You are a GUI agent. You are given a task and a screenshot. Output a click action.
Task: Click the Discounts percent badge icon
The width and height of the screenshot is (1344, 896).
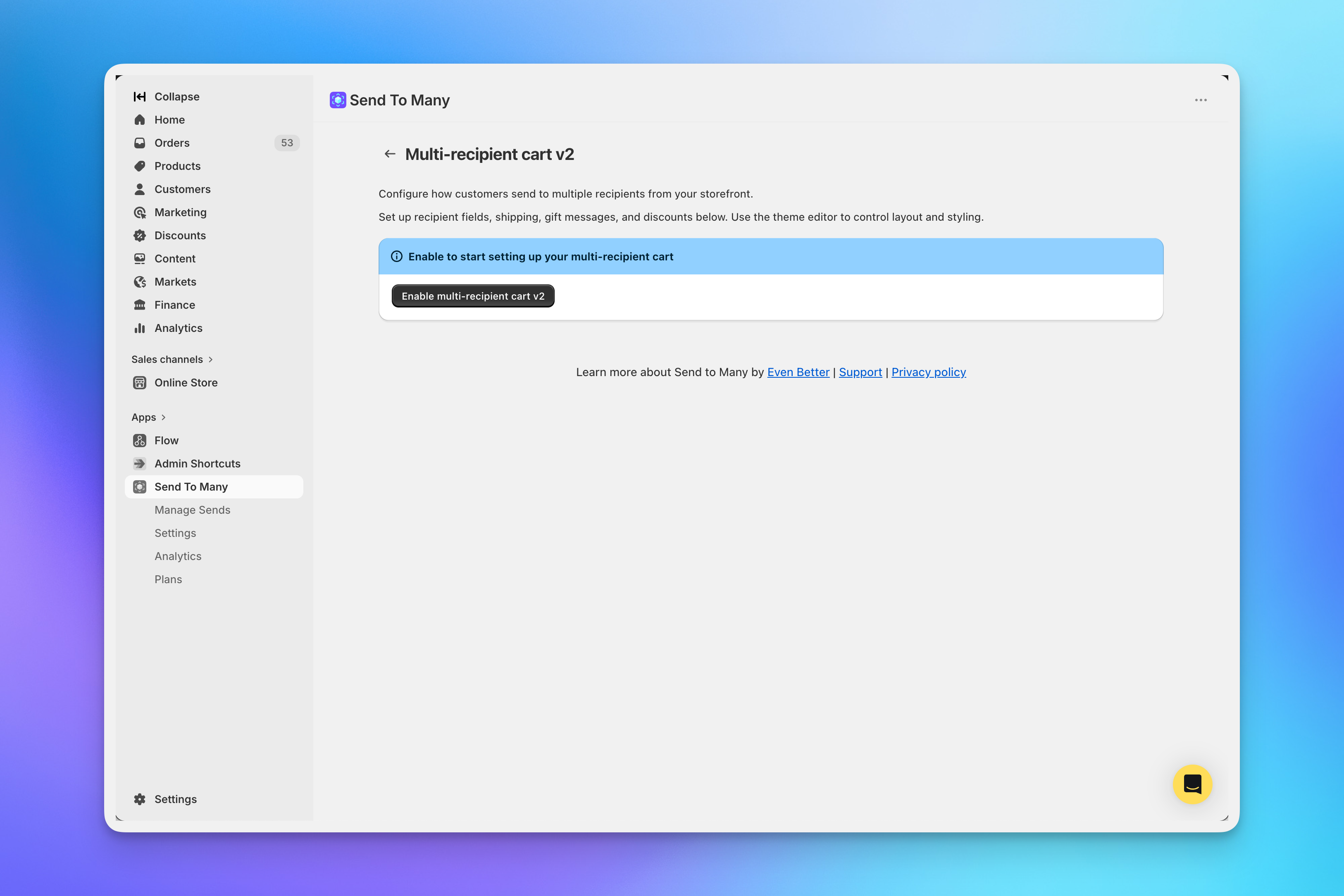(x=139, y=236)
